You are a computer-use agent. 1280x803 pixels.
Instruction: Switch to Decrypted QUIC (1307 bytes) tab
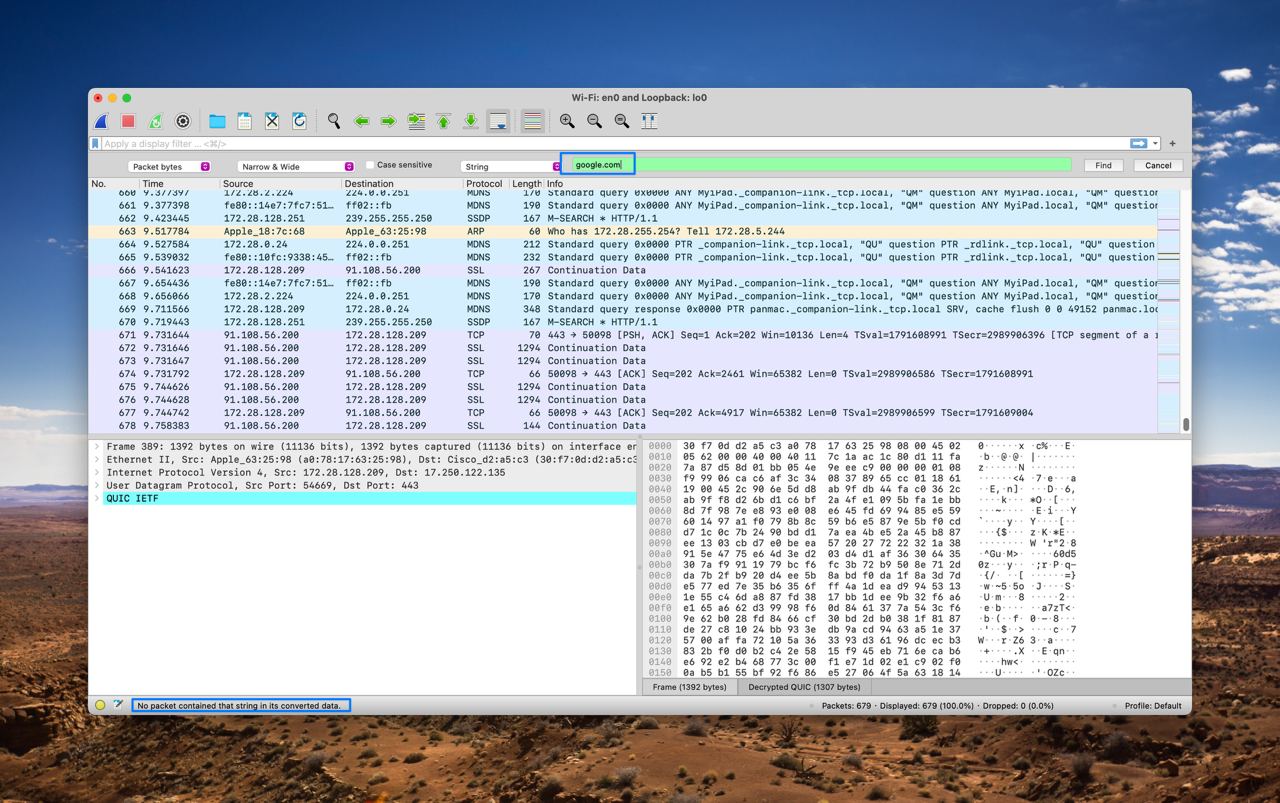click(803, 687)
